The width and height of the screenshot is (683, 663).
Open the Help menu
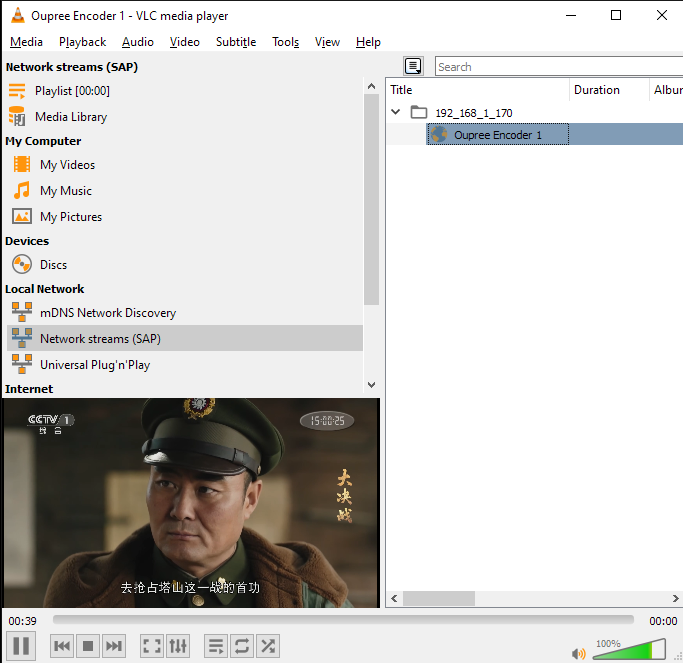368,42
